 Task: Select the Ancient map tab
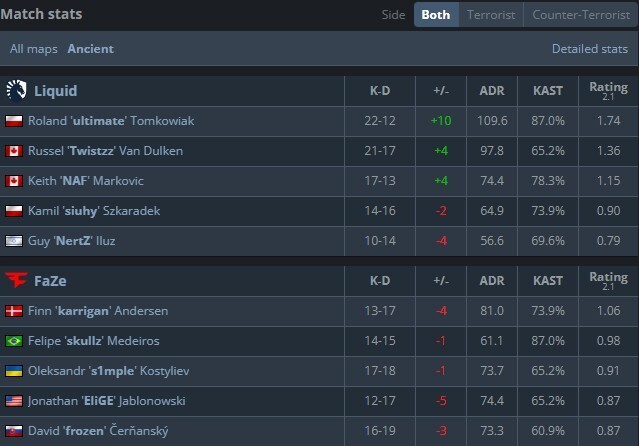(x=90, y=49)
